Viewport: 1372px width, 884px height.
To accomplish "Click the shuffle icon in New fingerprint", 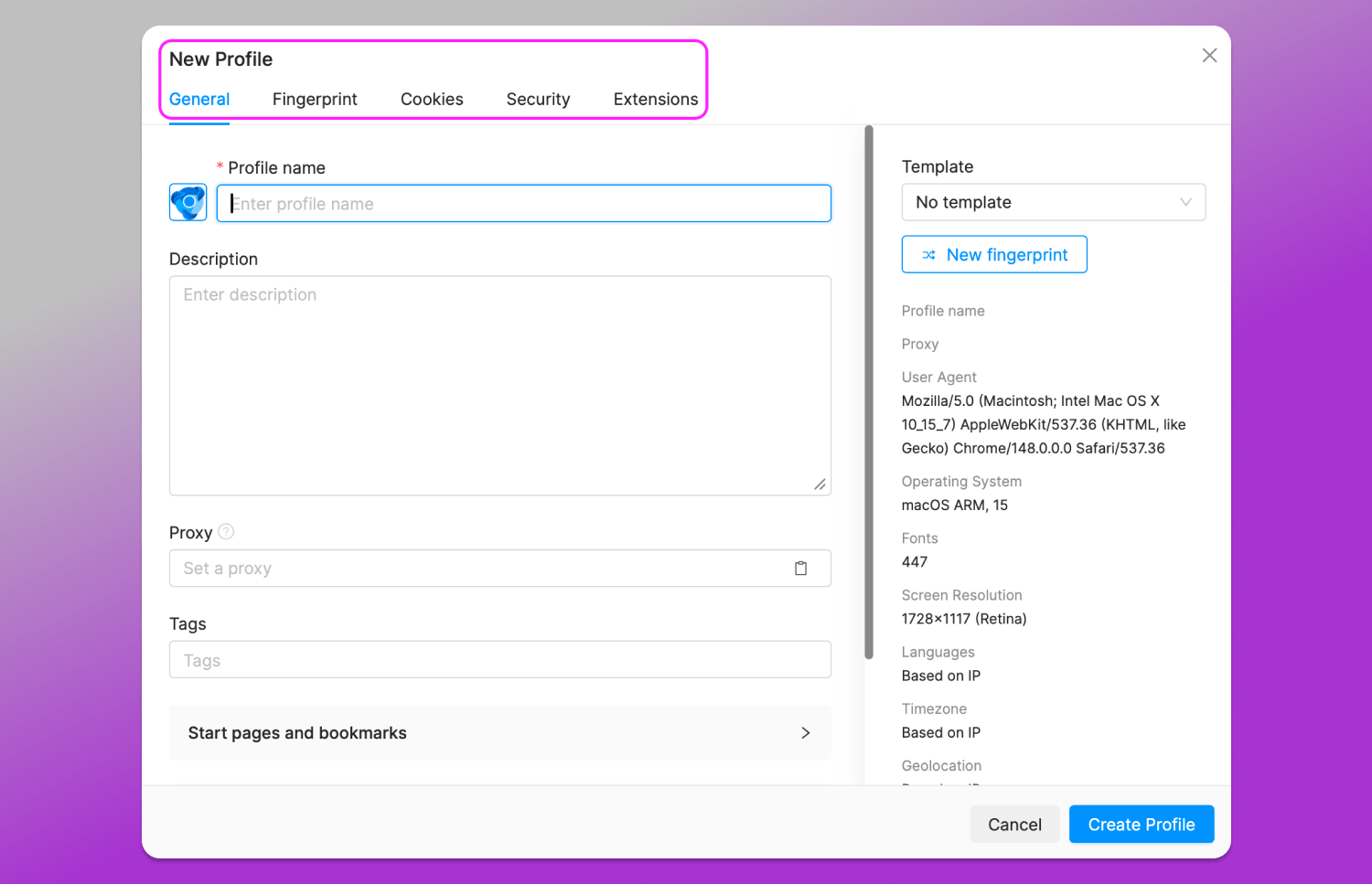I will tap(928, 255).
